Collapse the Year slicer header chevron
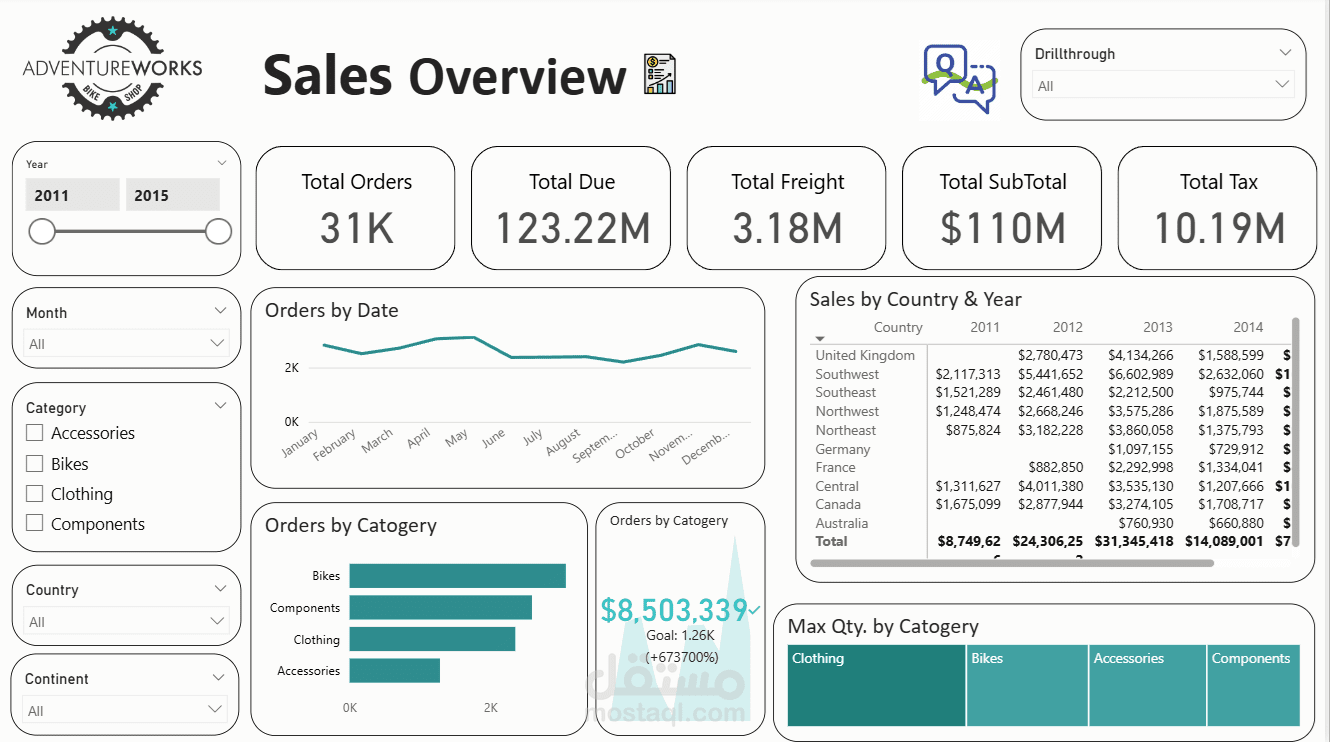The image size is (1330, 742). pyautogui.click(x=222, y=162)
